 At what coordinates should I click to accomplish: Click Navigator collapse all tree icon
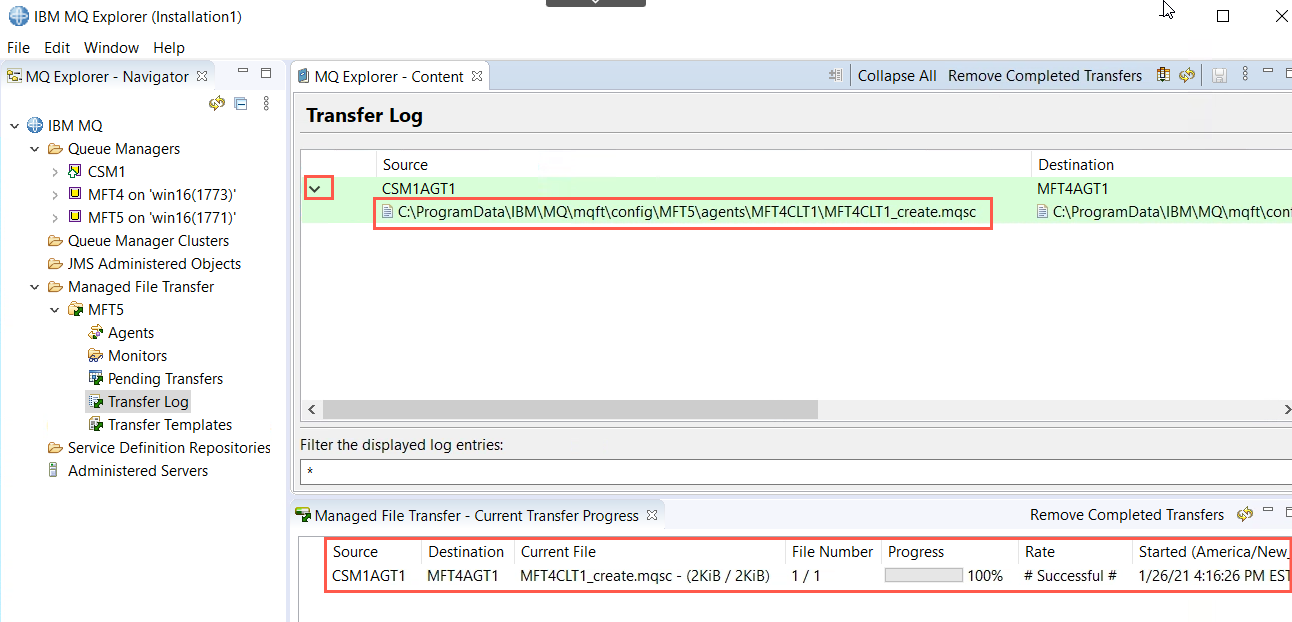click(241, 103)
